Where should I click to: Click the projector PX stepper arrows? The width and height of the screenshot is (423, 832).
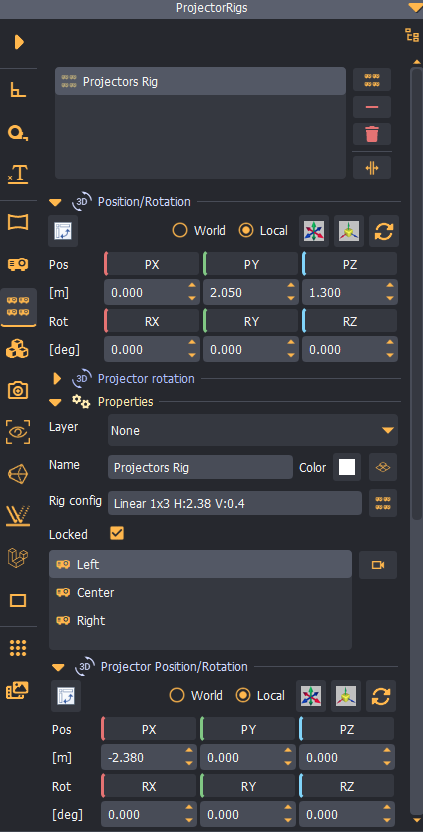[189, 757]
